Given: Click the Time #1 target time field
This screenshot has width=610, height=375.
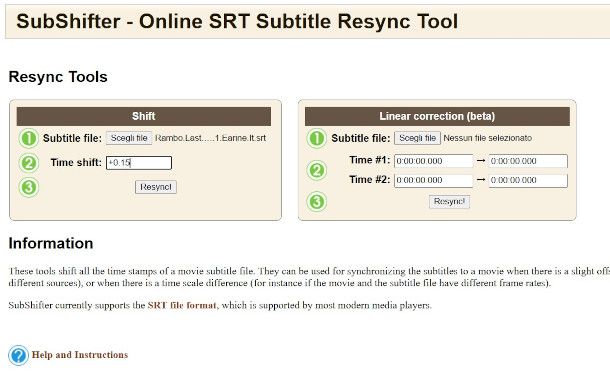Looking at the screenshot, I should [528, 161].
